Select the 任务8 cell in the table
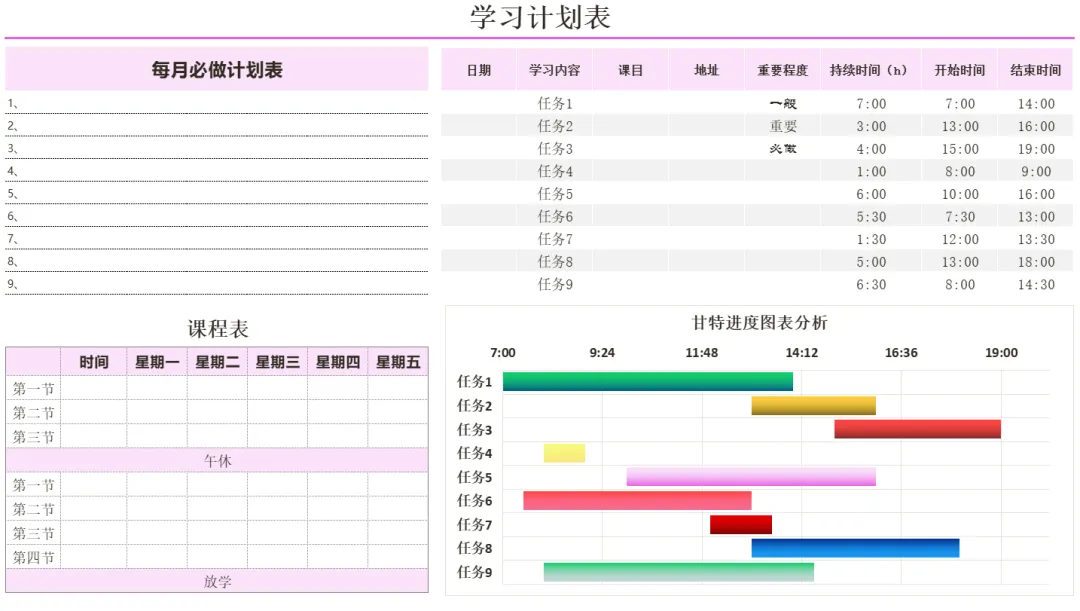The width and height of the screenshot is (1080, 611). point(555,262)
